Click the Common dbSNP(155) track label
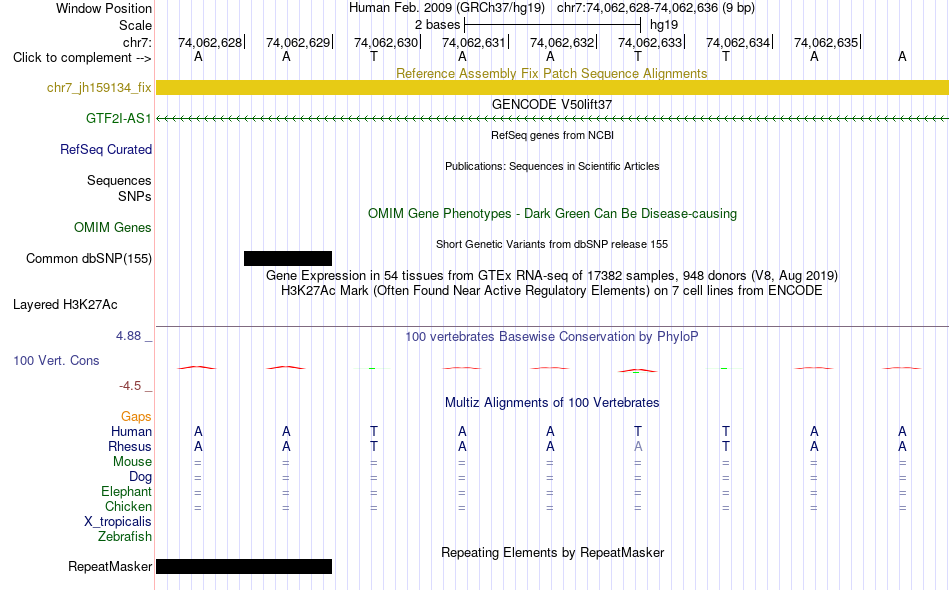This screenshot has width=950, height=590. tap(89, 259)
